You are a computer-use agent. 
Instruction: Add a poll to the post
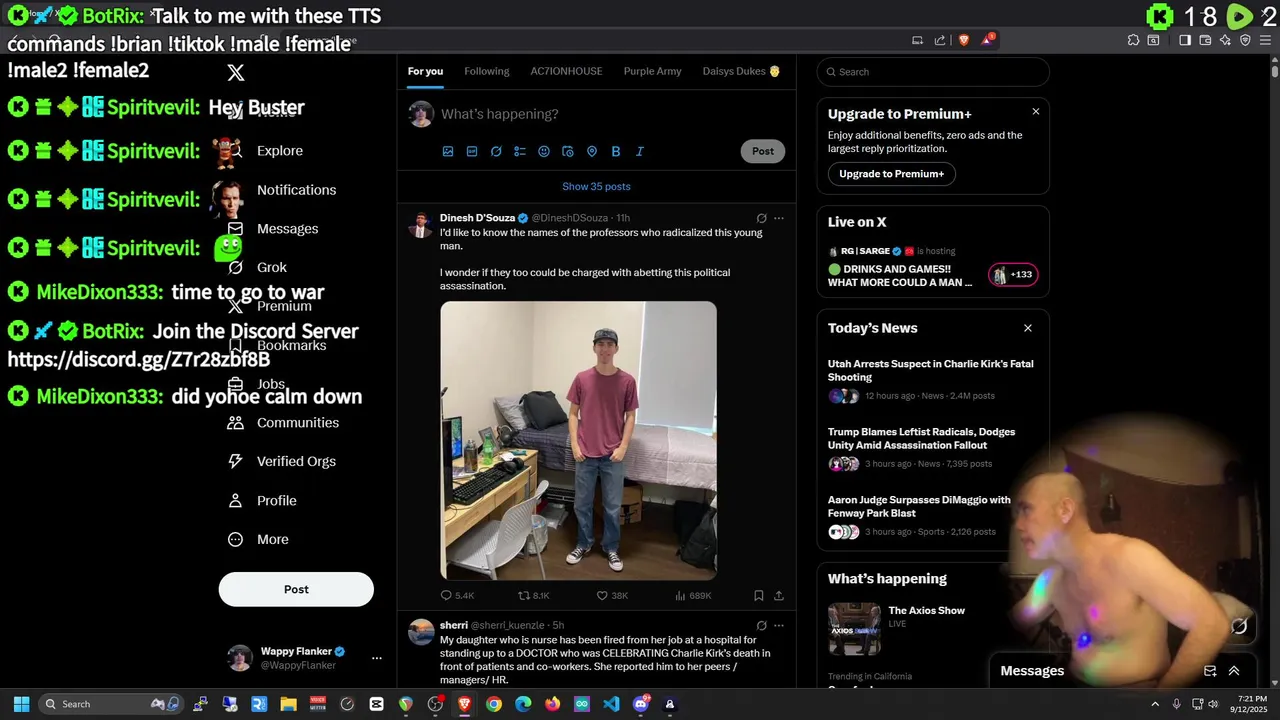pos(520,151)
